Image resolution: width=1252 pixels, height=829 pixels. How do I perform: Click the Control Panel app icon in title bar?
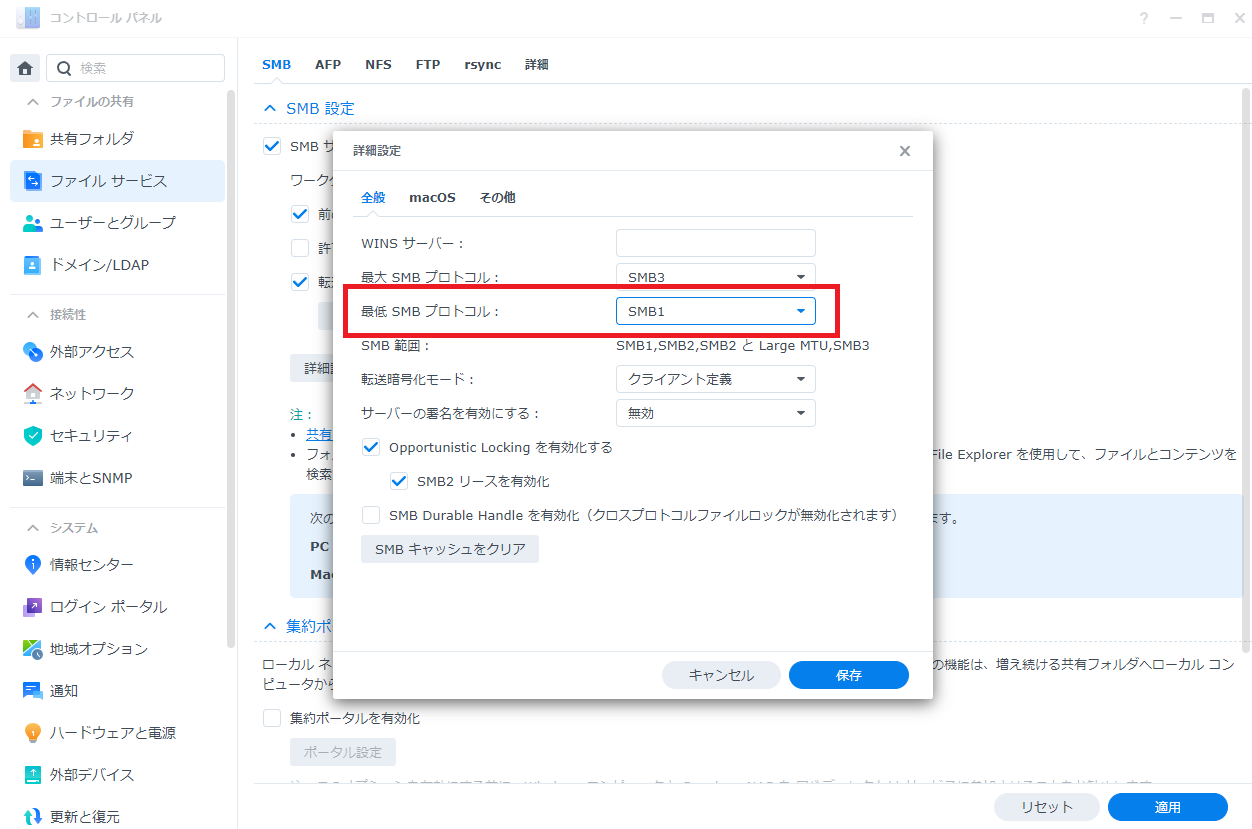point(28,18)
